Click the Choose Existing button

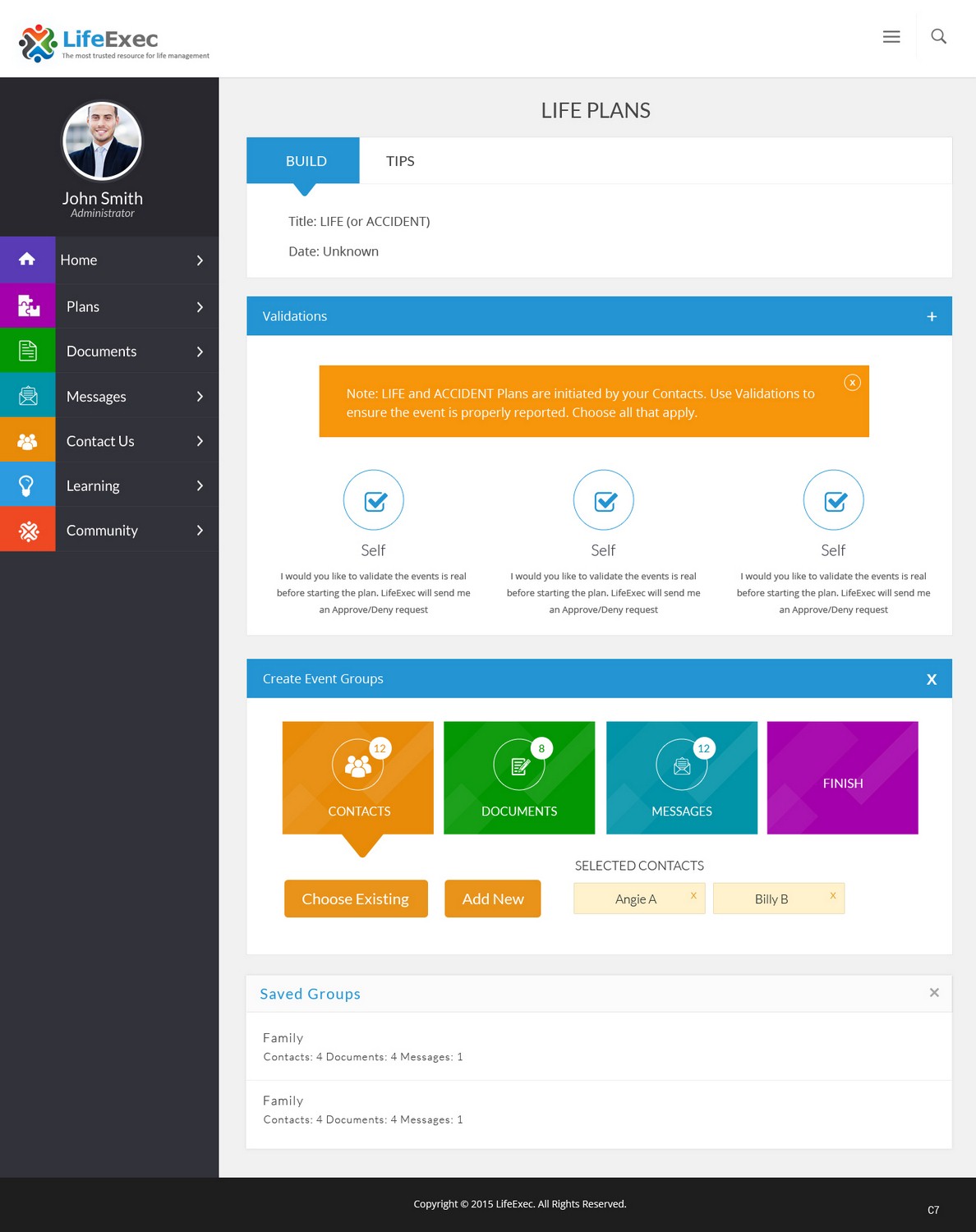click(356, 899)
